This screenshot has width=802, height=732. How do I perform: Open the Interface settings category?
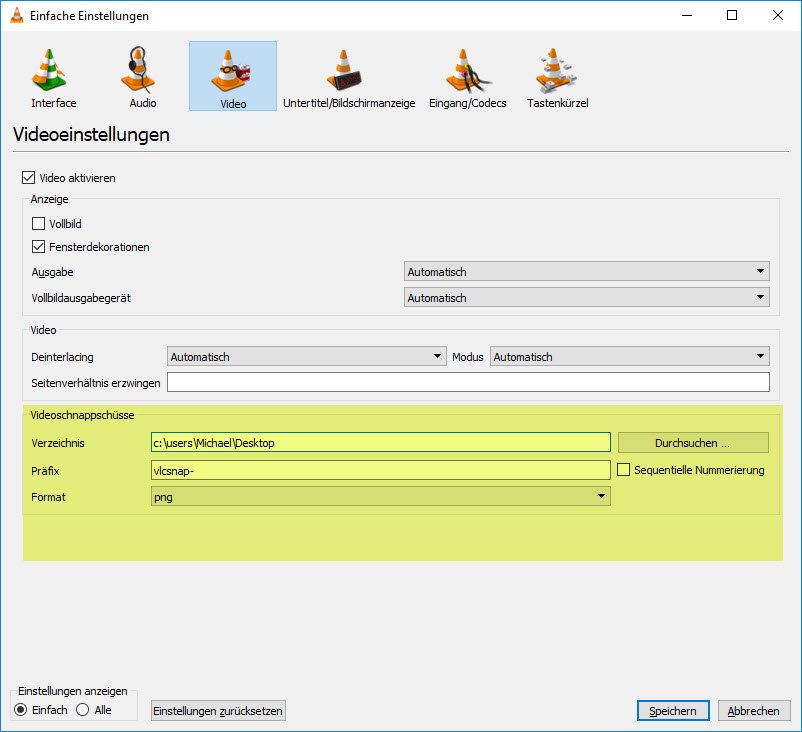(x=53, y=77)
